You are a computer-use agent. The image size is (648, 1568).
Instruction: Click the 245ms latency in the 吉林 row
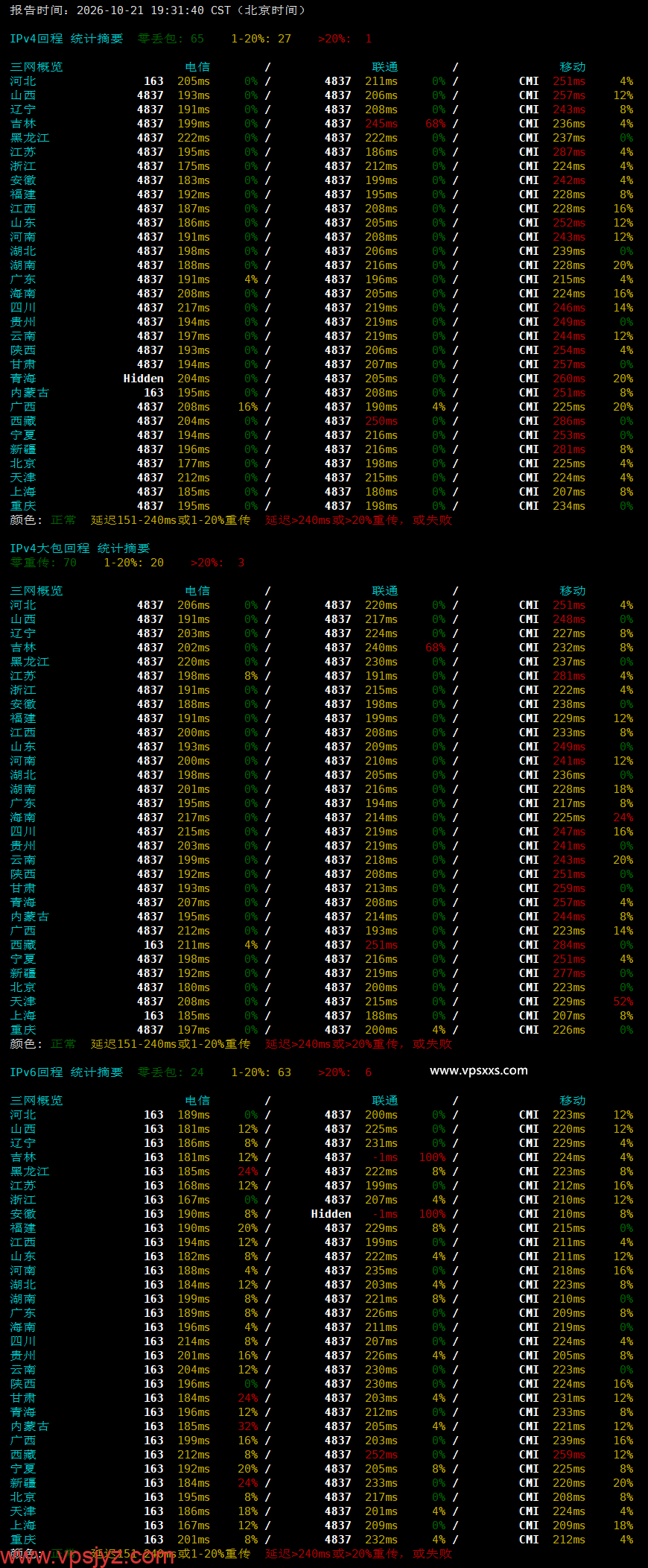(381, 124)
